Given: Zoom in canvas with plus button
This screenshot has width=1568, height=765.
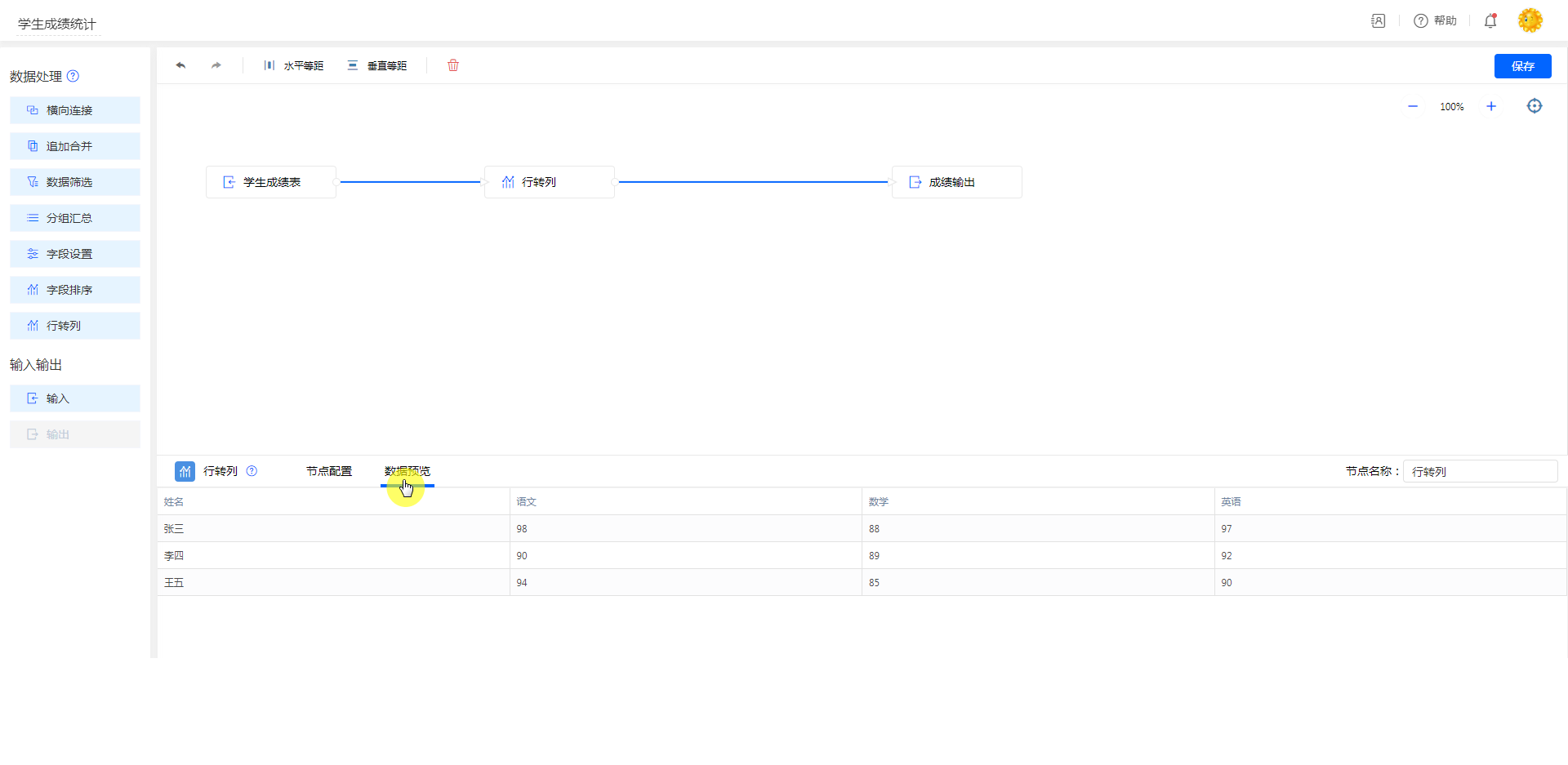Looking at the screenshot, I should tap(1491, 106).
